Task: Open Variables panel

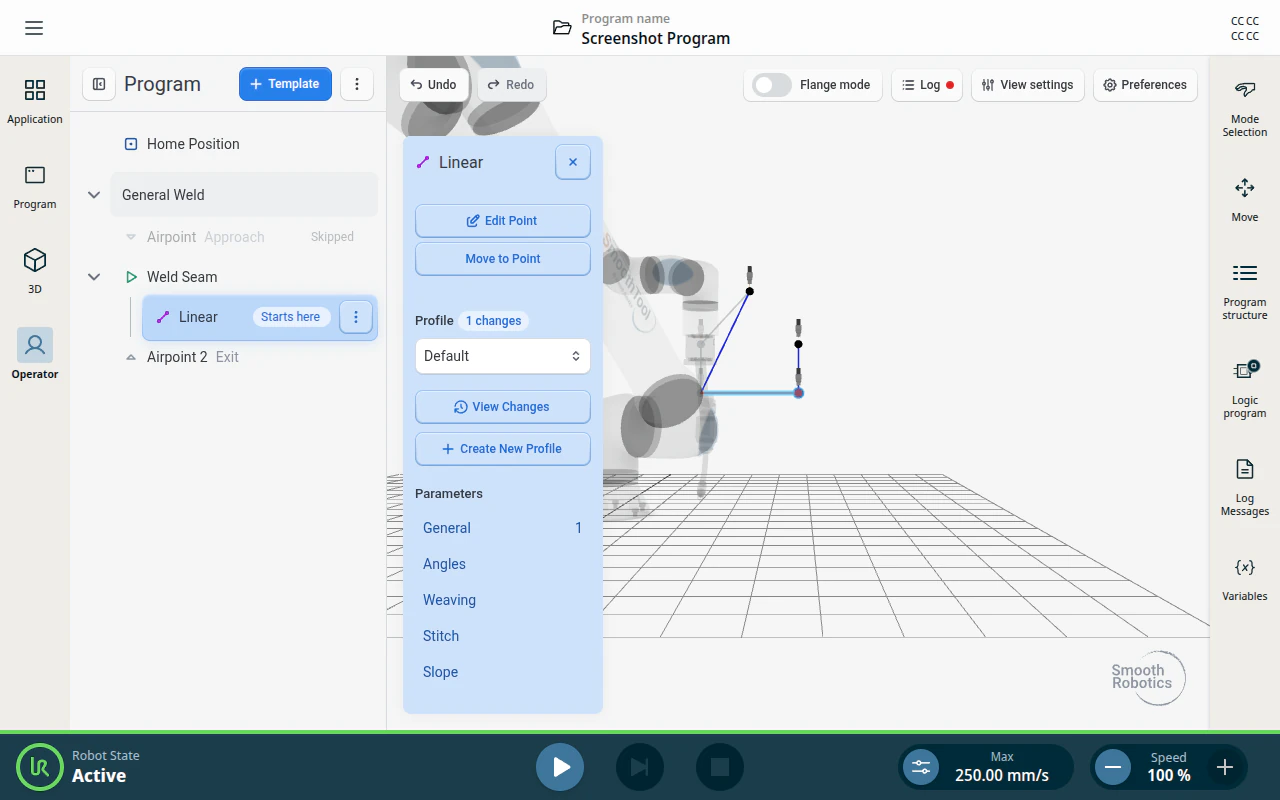Action: [1244, 580]
